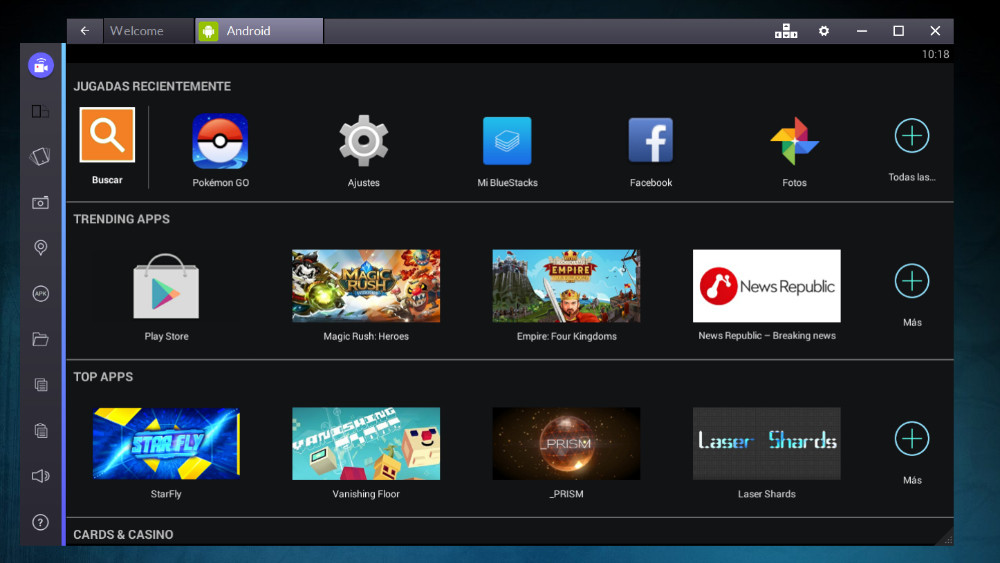The height and width of the screenshot is (563, 1000).
Task: Click the JUGADAS RECIENTEMENTE heading
Action: click(x=152, y=86)
